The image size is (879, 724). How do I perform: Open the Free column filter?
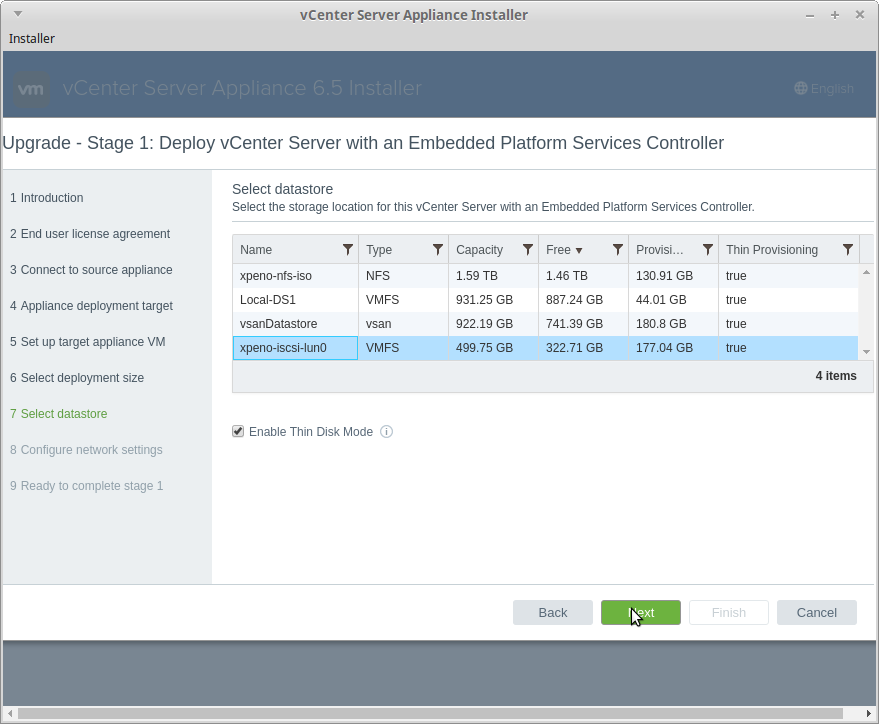click(618, 250)
